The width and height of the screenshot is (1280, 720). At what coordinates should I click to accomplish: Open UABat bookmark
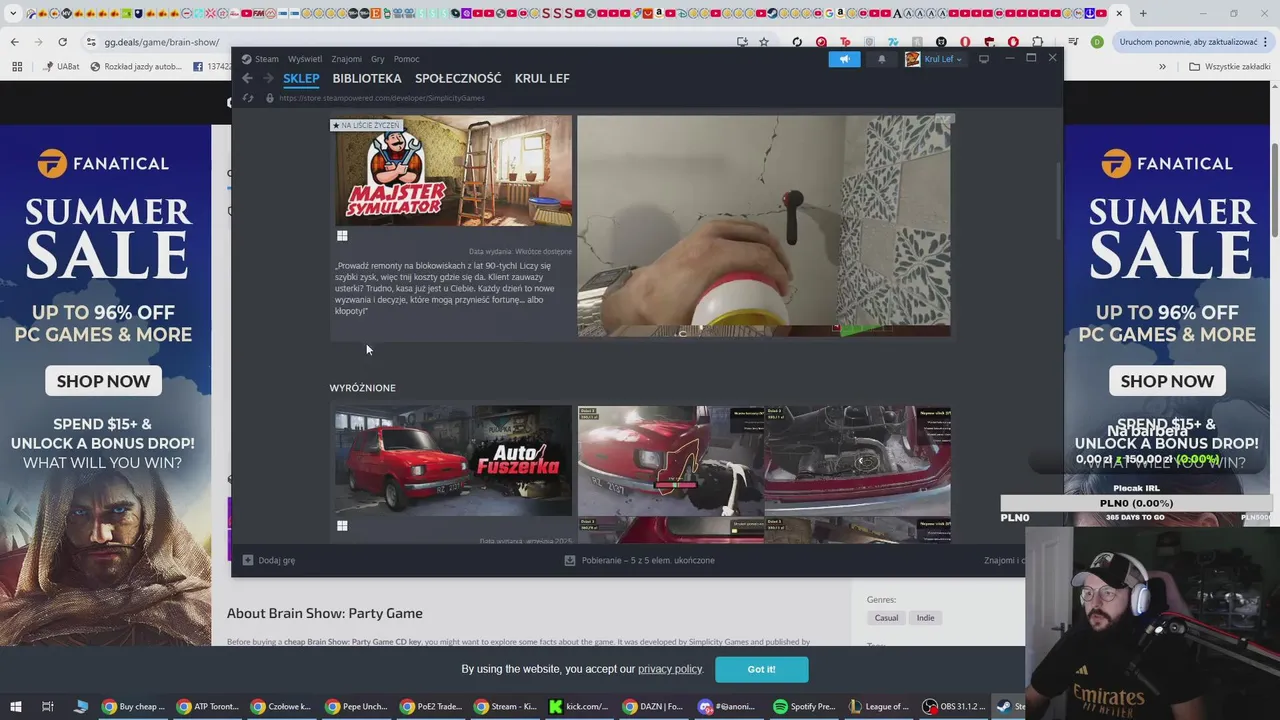61,67
